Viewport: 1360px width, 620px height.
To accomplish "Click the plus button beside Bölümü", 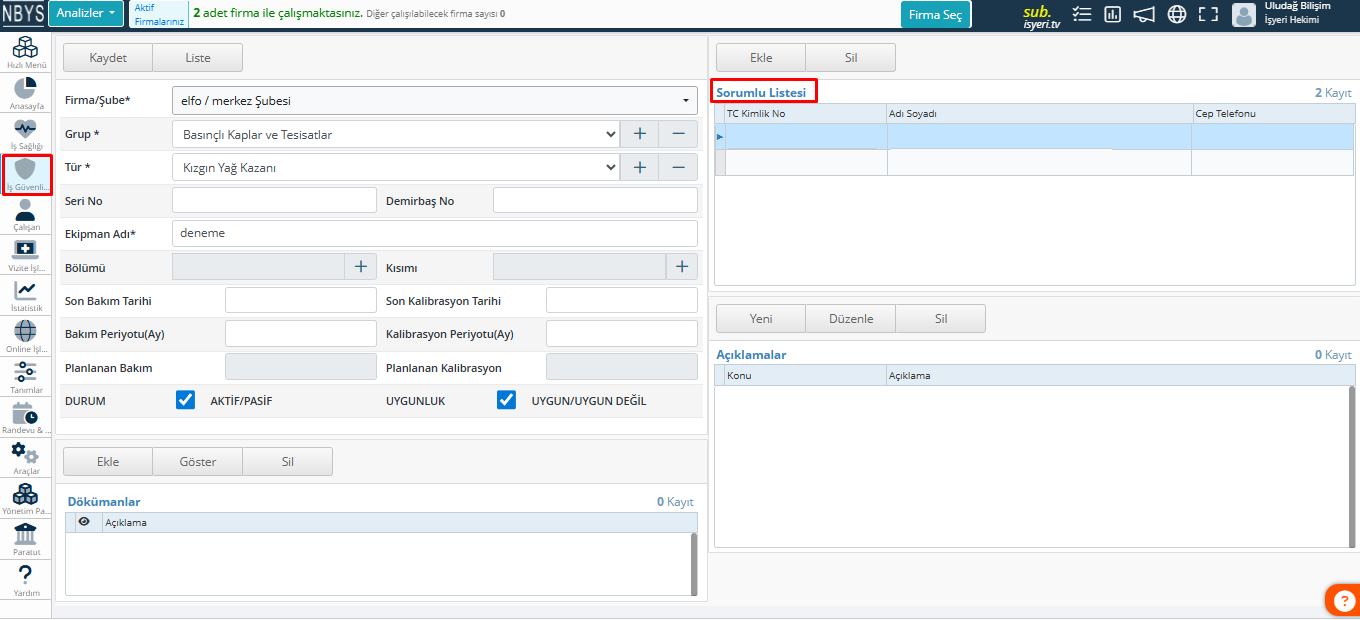I will 361,266.
